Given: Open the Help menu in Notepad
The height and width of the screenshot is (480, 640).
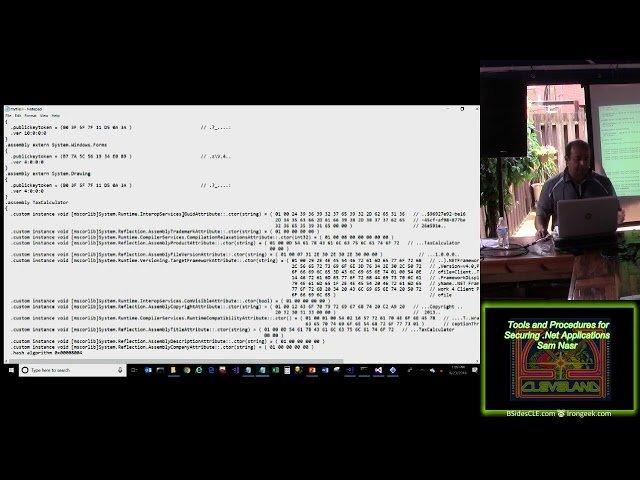Looking at the screenshot, I should [55, 115].
